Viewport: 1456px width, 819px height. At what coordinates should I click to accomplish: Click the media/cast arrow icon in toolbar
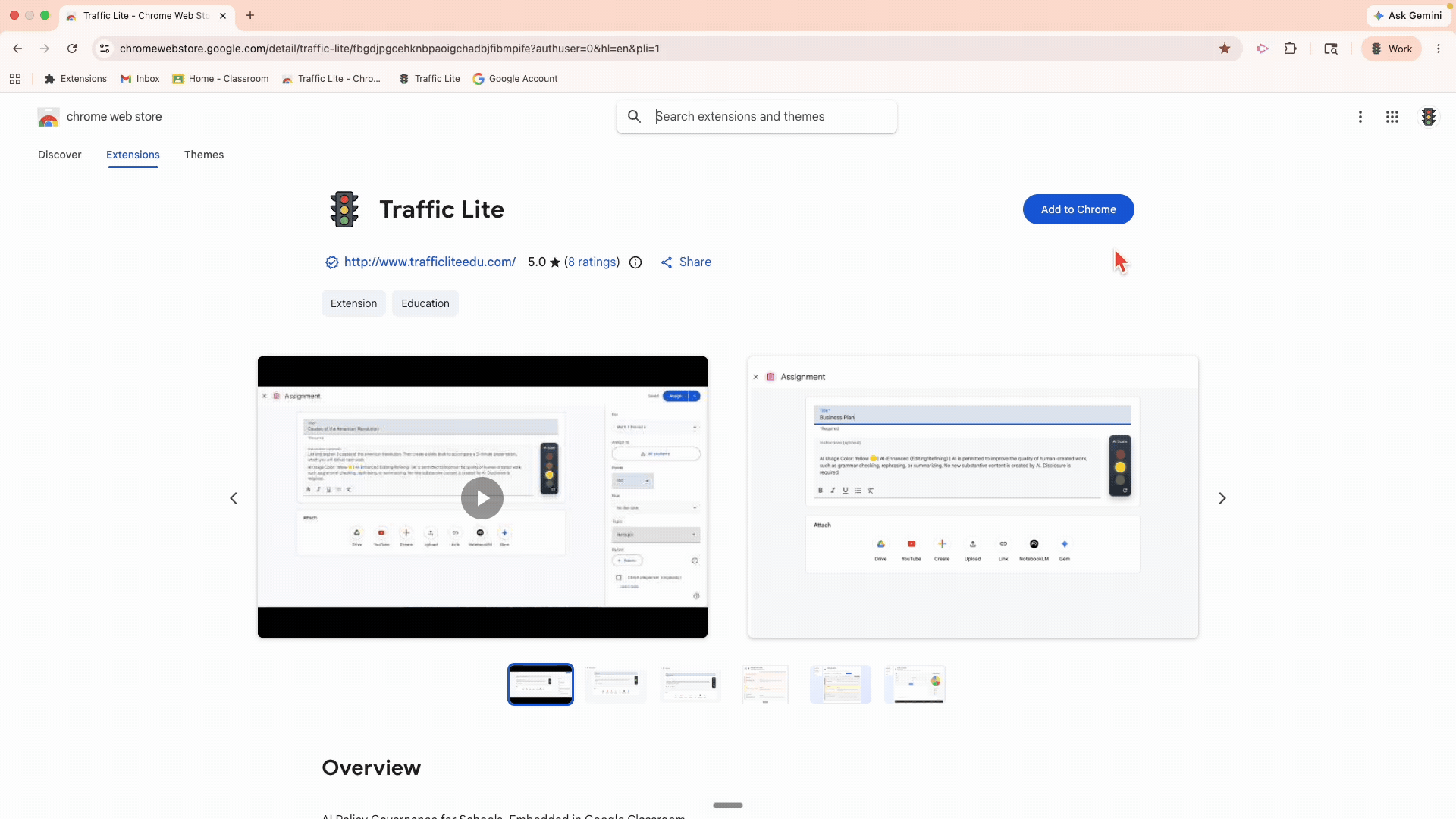[x=1262, y=49]
